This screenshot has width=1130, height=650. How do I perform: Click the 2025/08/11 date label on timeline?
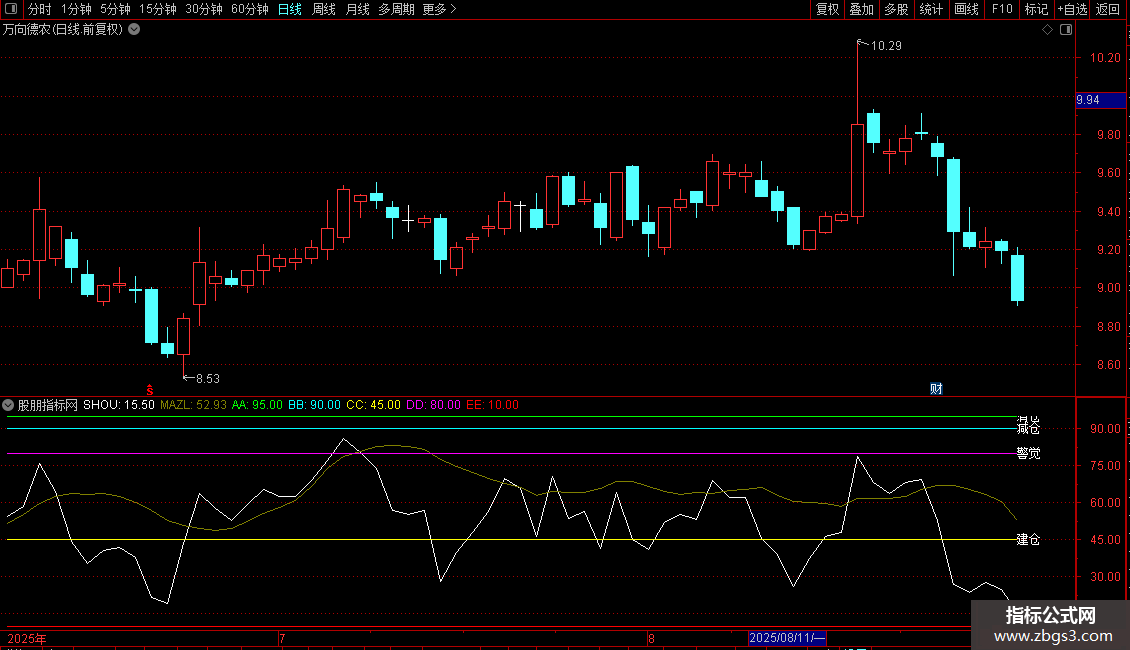point(787,638)
